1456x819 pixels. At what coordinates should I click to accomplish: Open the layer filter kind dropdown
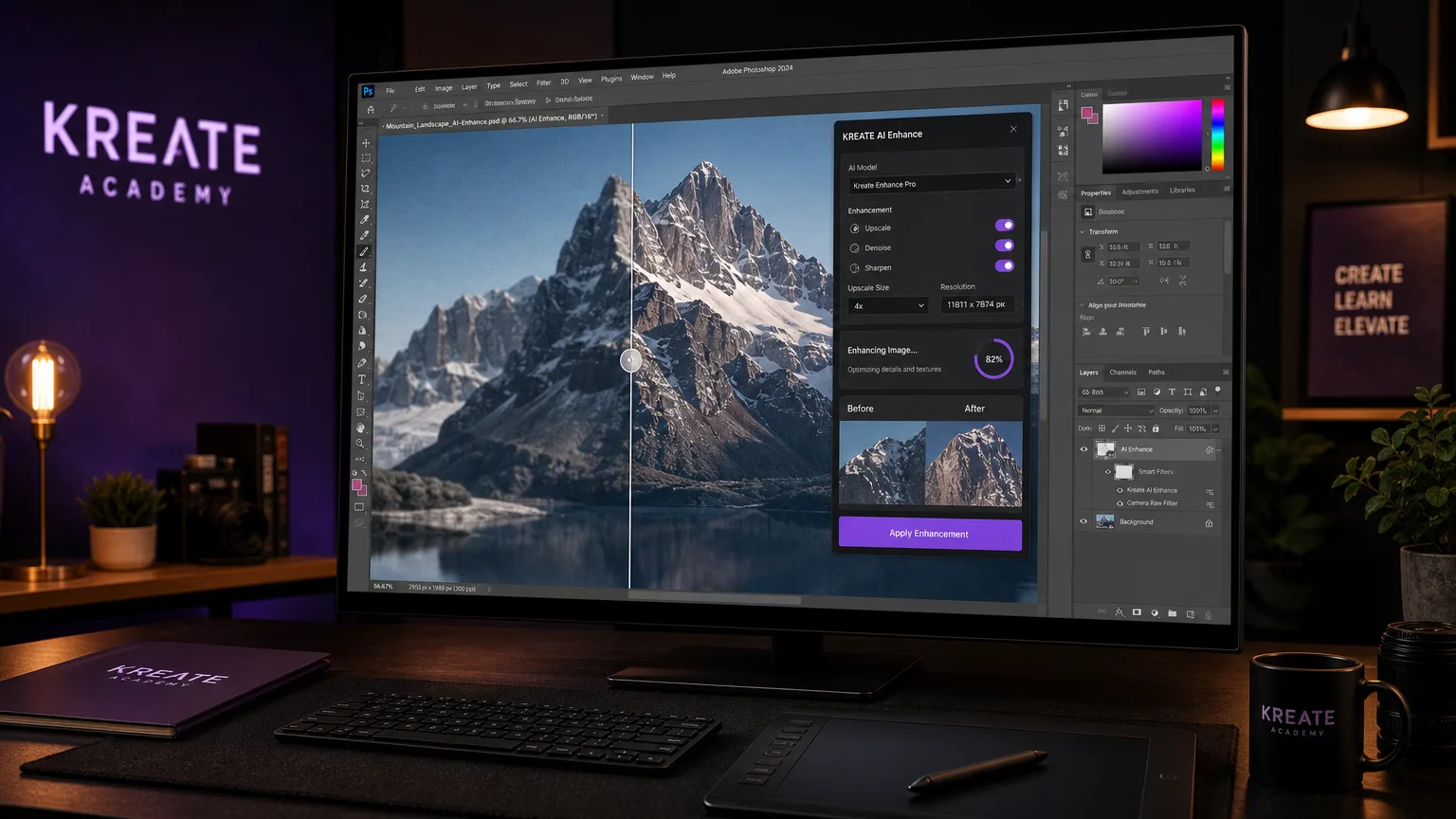1104,391
